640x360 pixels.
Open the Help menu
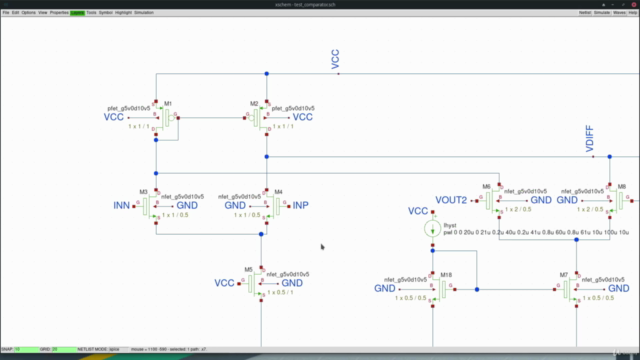(x=633, y=13)
